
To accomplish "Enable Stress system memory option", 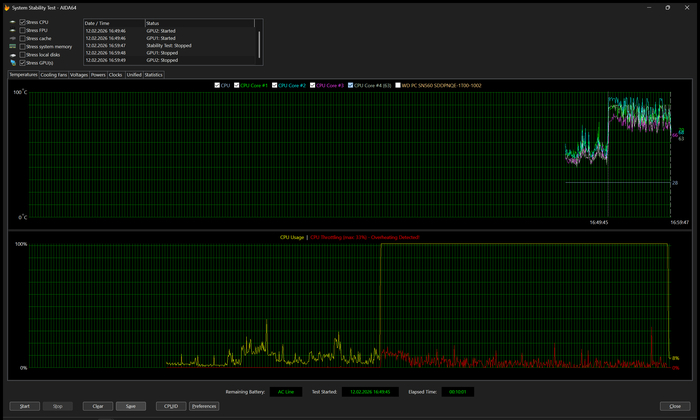I will click(22, 46).
